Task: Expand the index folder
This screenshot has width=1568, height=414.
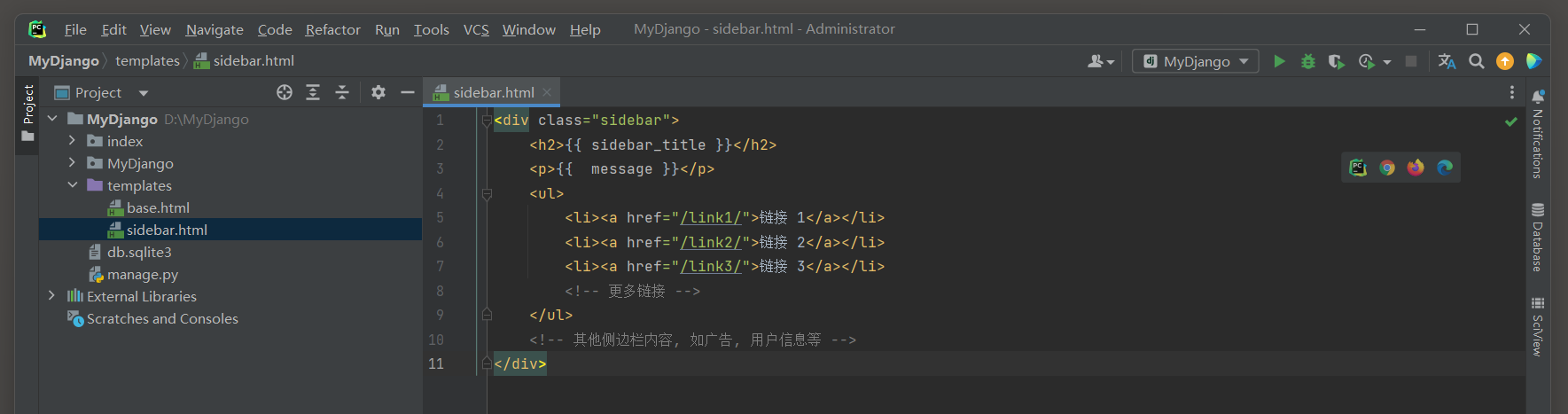Action: (72, 141)
